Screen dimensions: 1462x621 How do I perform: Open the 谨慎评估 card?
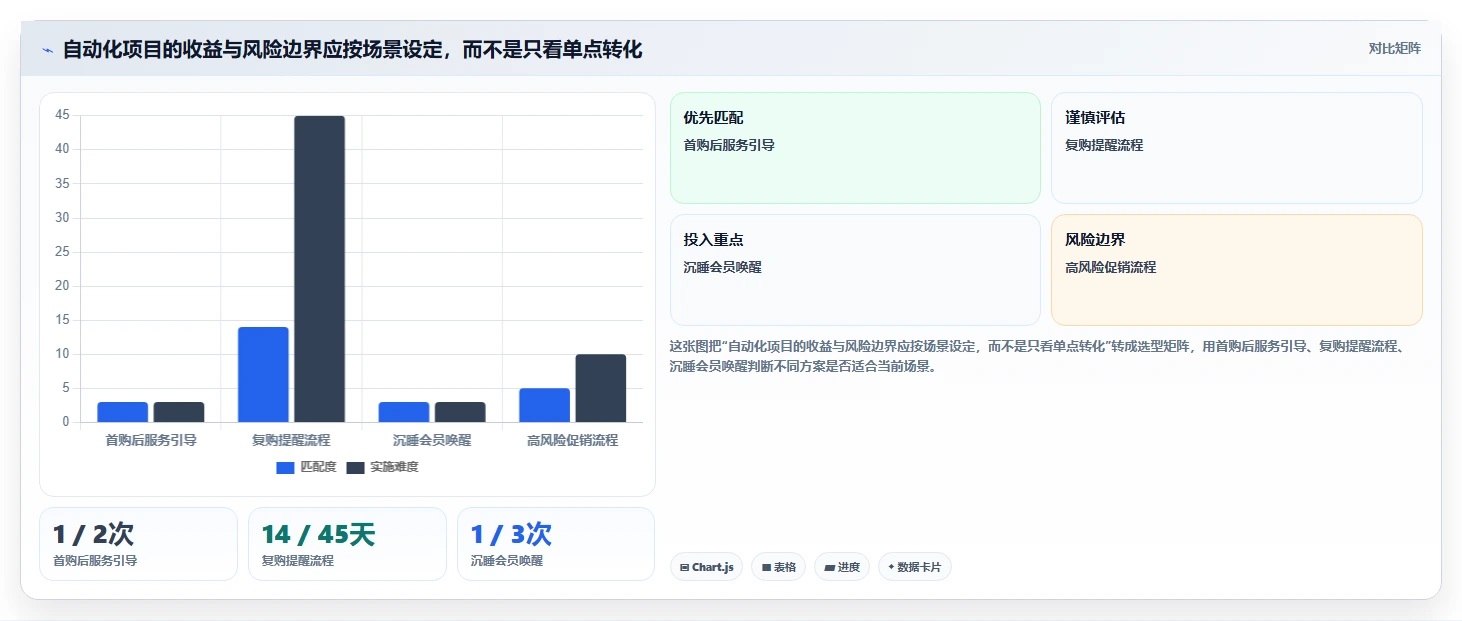[x=1237, y=148]
